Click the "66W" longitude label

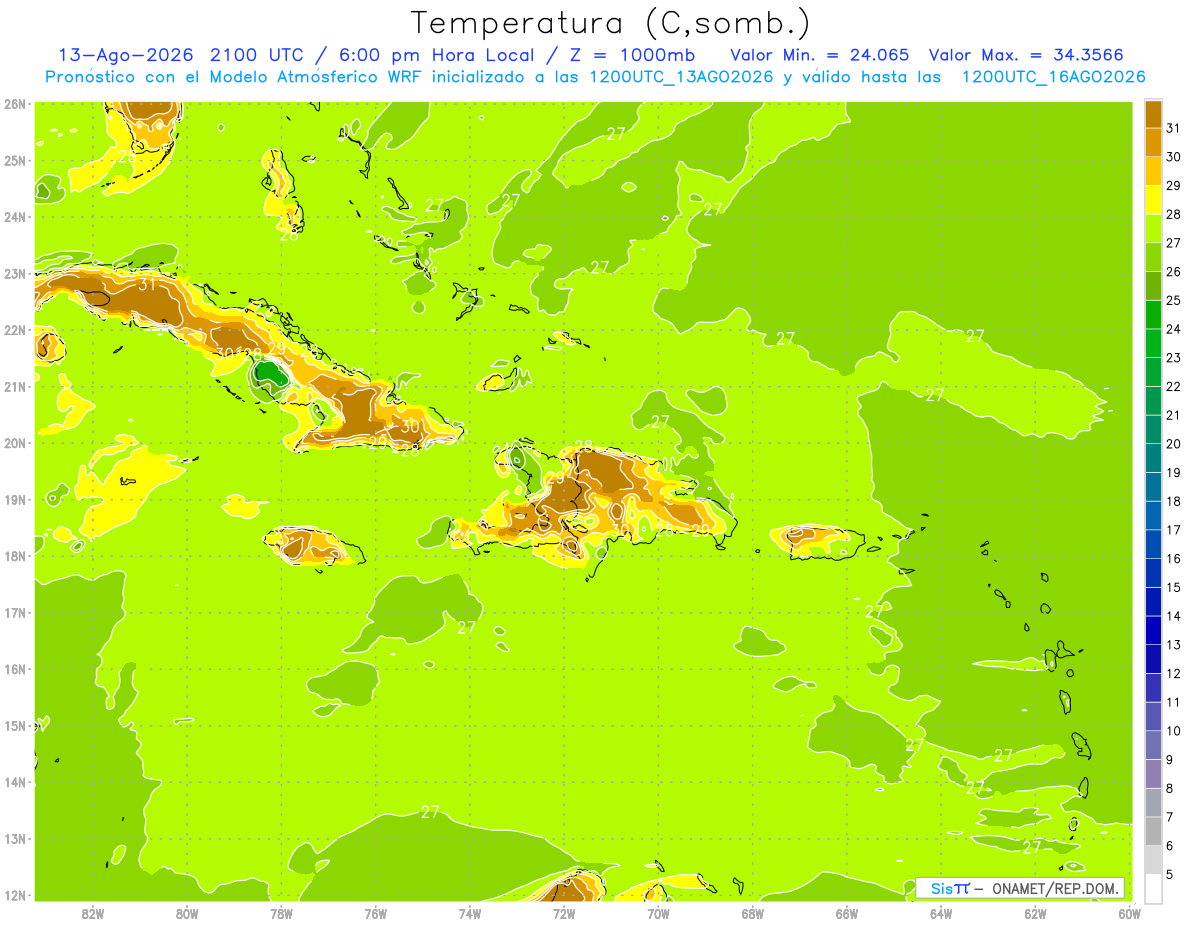click(846, 913)
